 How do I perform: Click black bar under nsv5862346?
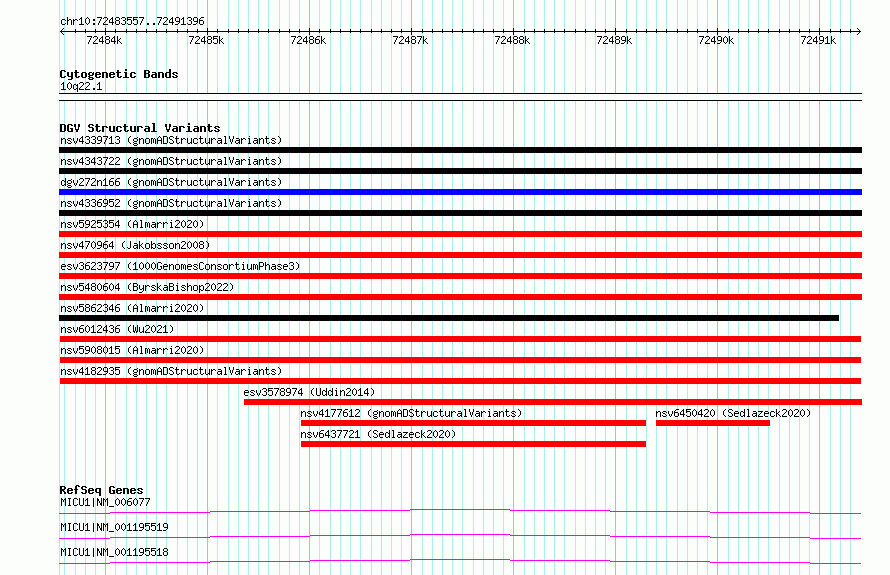(x=449, y=318)
